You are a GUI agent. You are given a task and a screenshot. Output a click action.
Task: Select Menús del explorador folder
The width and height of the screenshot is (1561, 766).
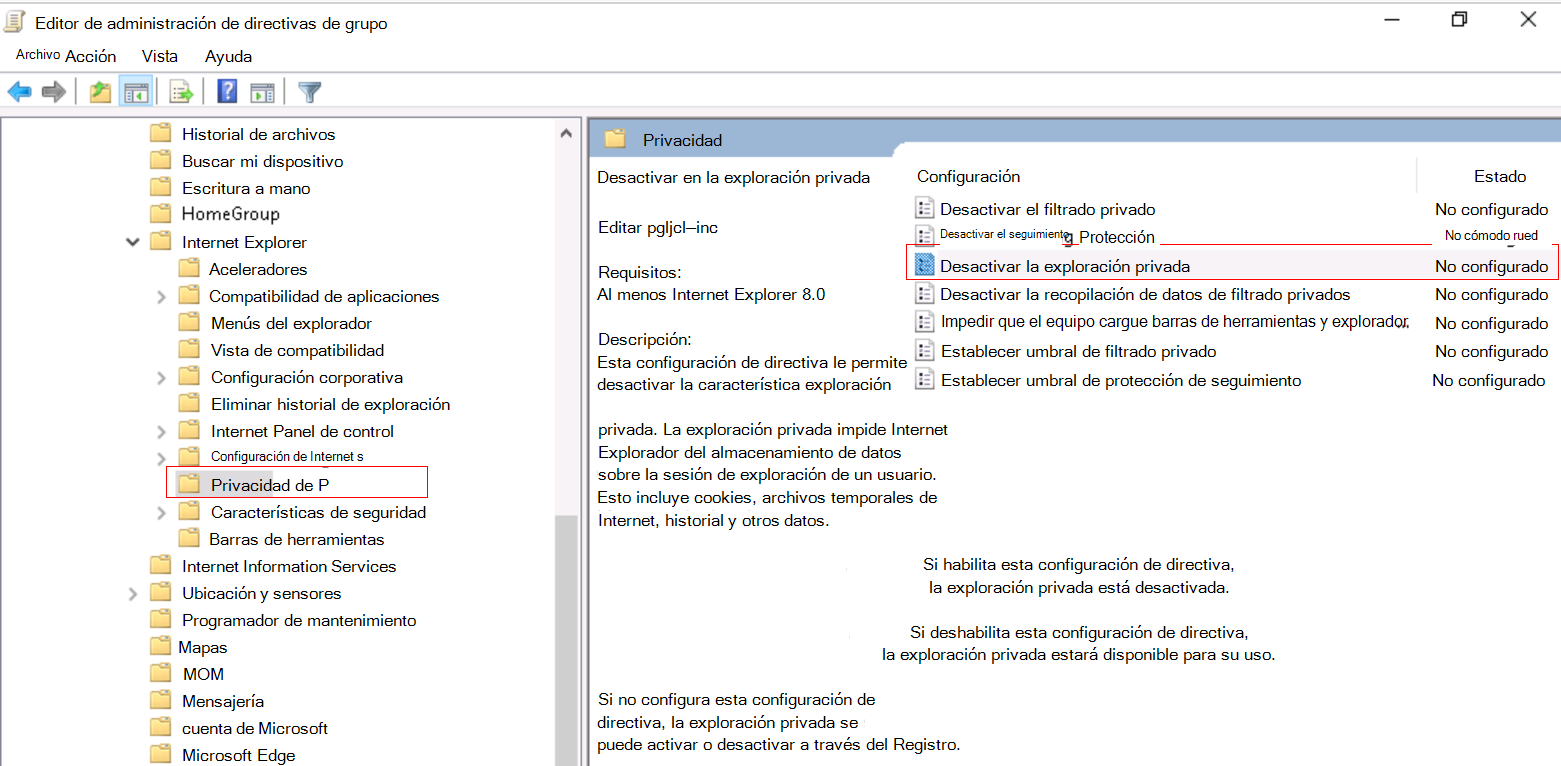[x=291, y=323]
